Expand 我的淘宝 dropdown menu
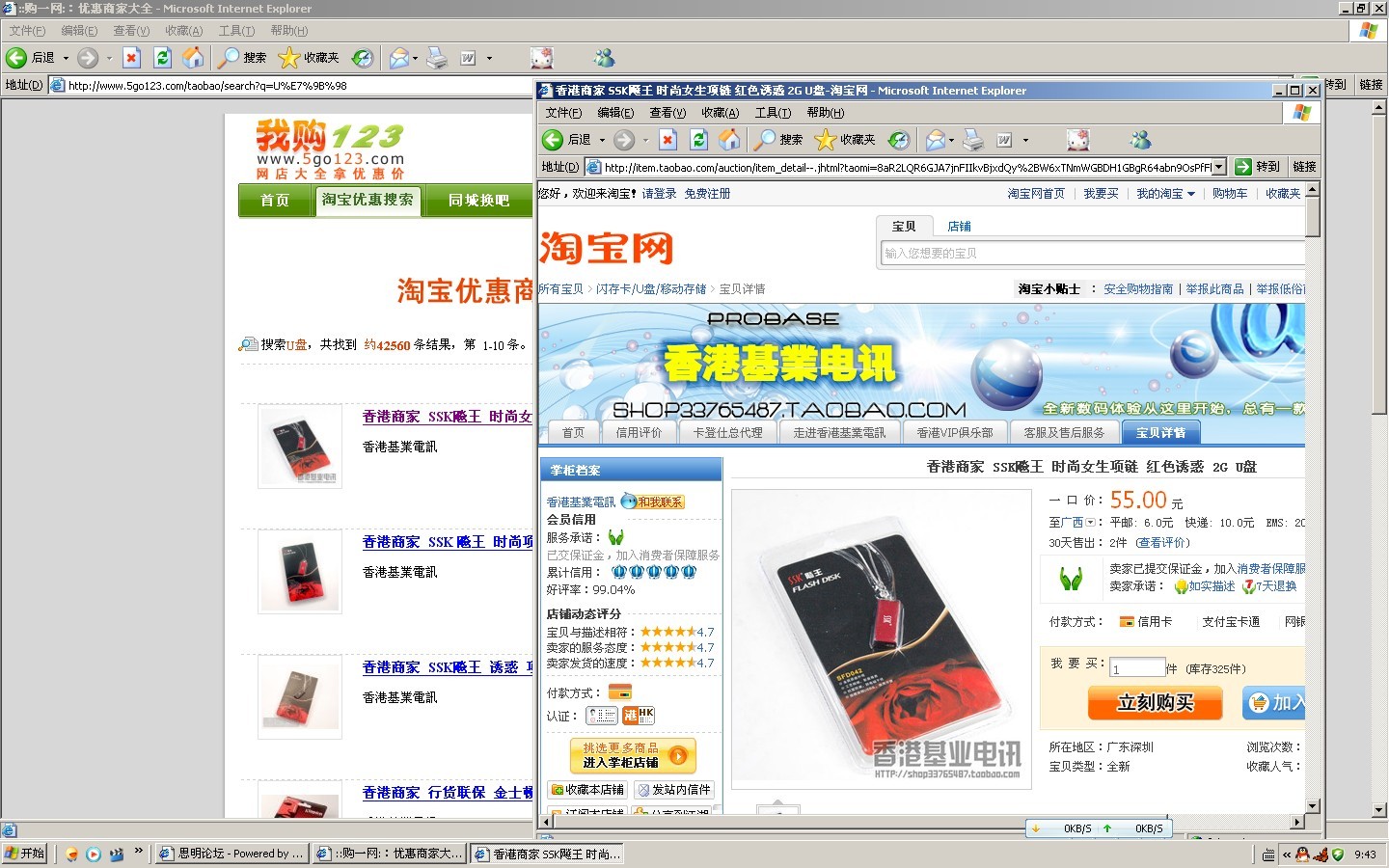This screenshot has height=868, width=1389. [1191, 194]
